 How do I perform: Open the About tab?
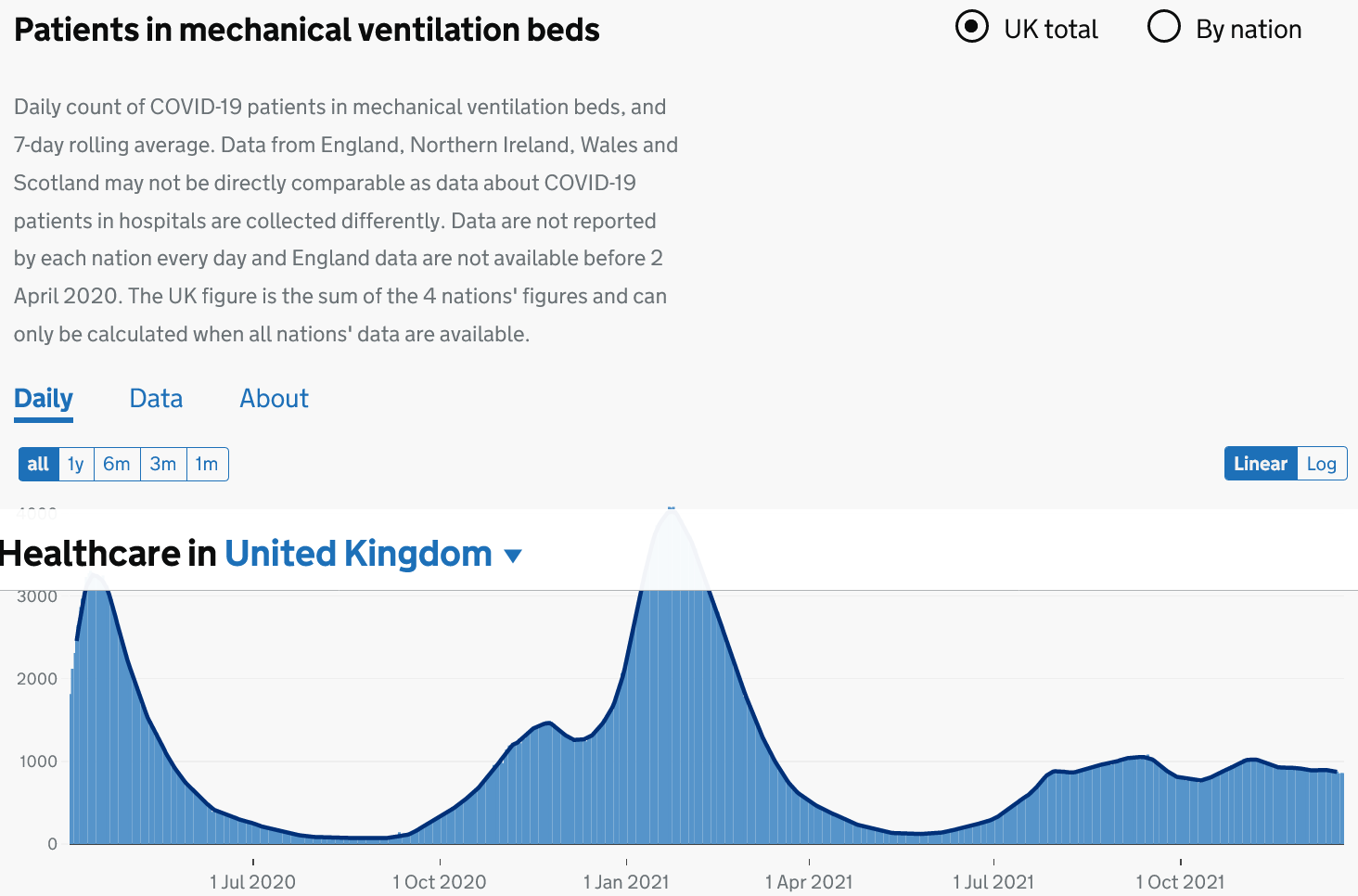[x=274, y=399]
